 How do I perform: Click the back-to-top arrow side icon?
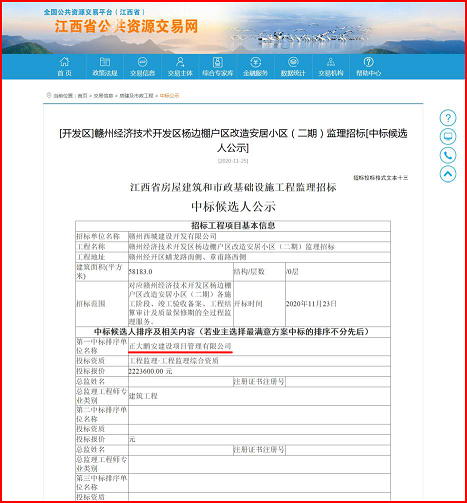click(448, 174)
